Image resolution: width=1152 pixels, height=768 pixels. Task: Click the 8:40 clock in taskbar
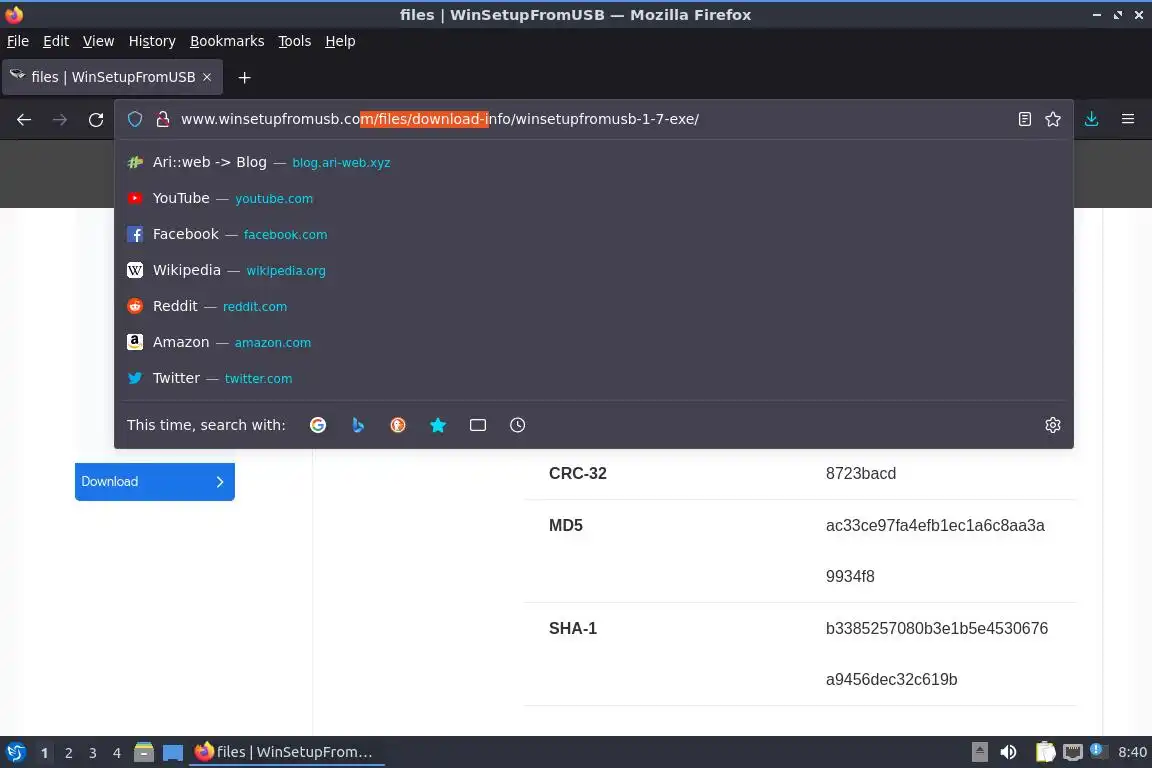point(1132,752)
